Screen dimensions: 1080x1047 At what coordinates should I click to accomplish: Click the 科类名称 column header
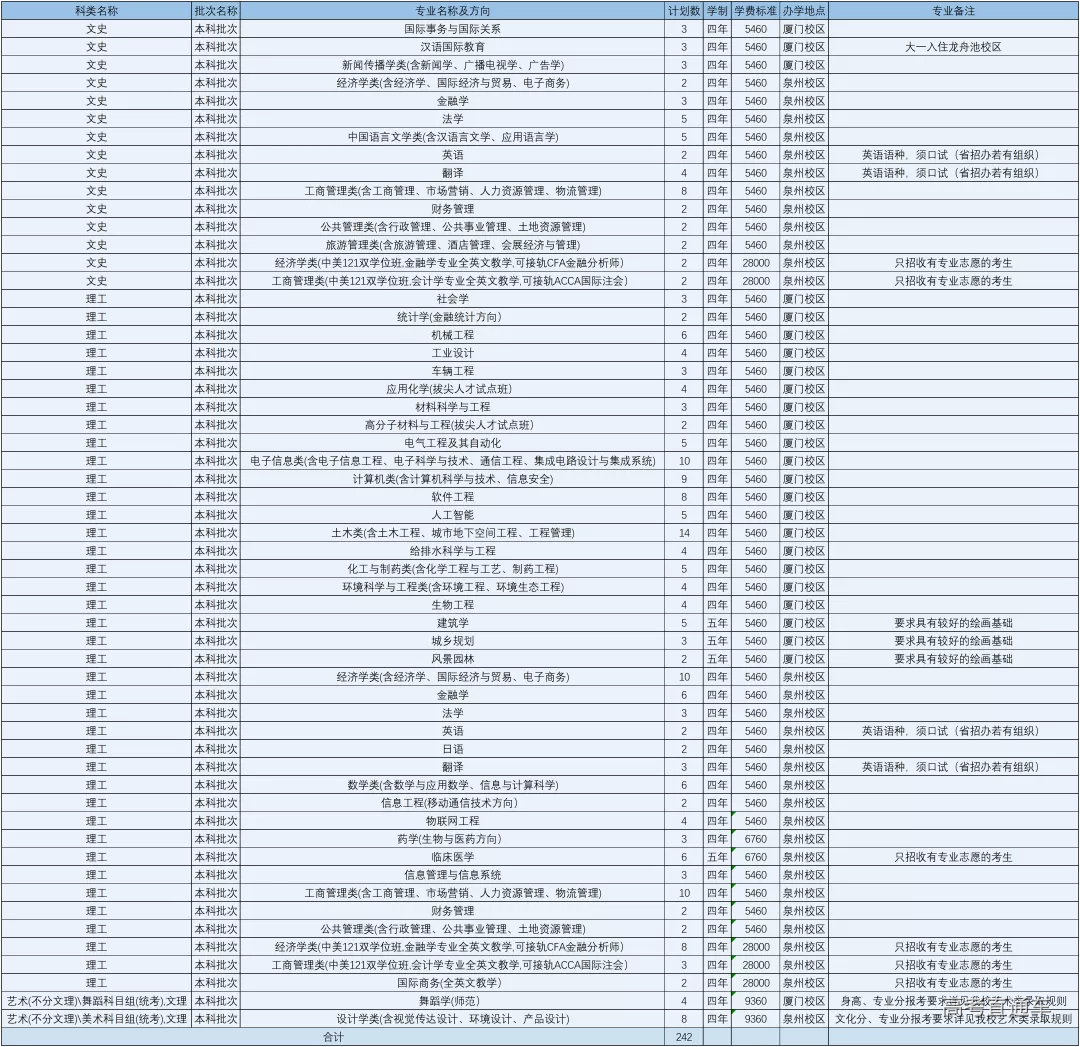point(96,11)
